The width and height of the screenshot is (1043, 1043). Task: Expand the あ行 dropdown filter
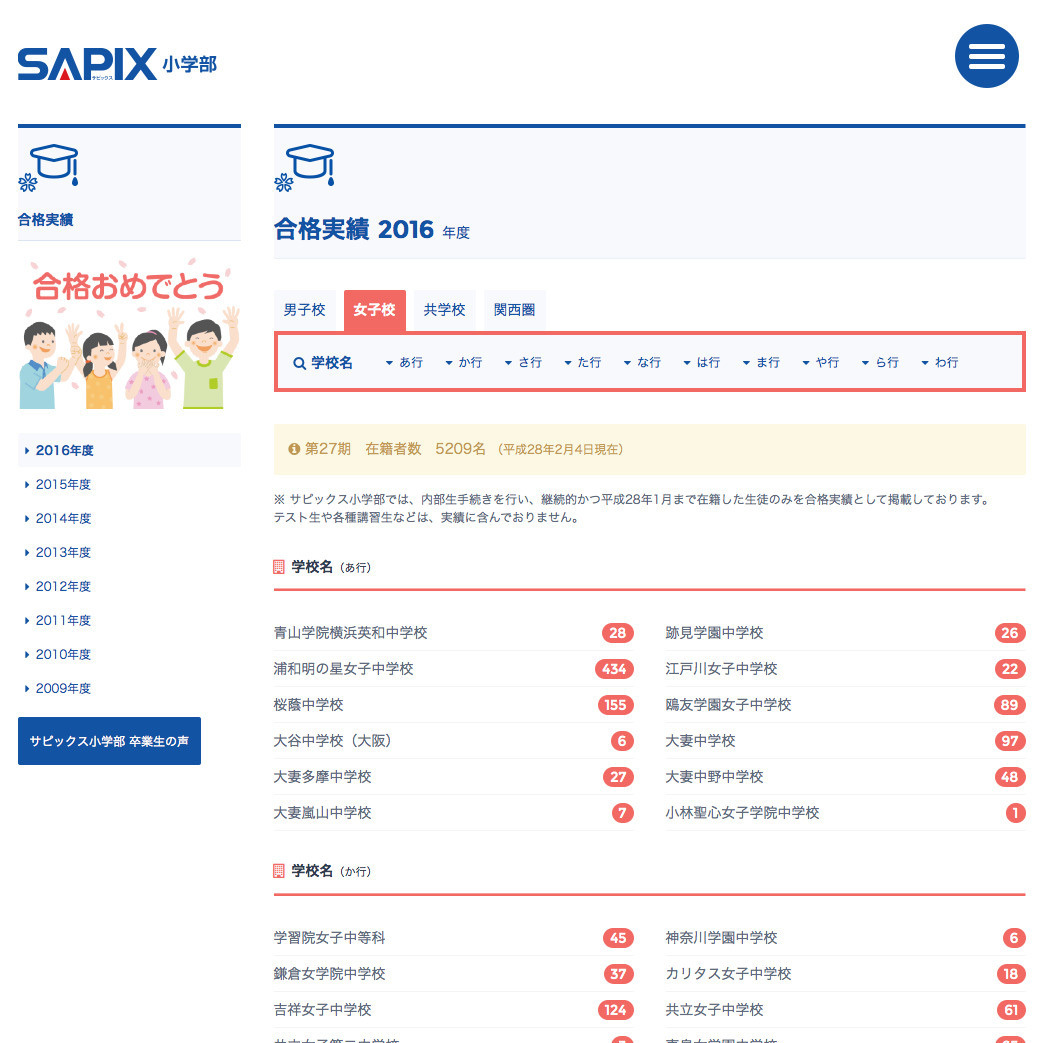pos(403,362)
